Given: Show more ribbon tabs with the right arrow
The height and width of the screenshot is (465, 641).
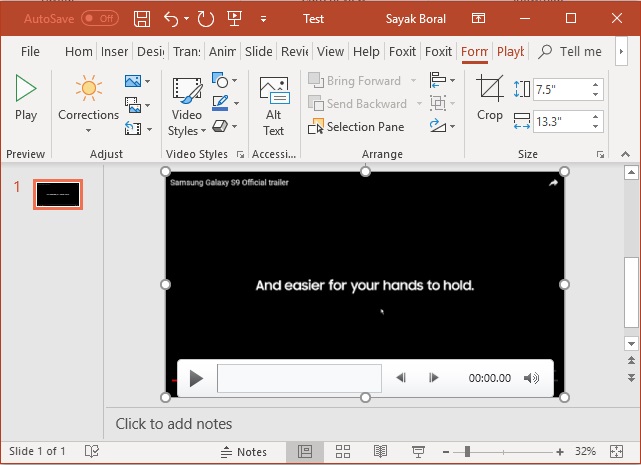Looking at the screenshot, I should [x=621, y=52].
